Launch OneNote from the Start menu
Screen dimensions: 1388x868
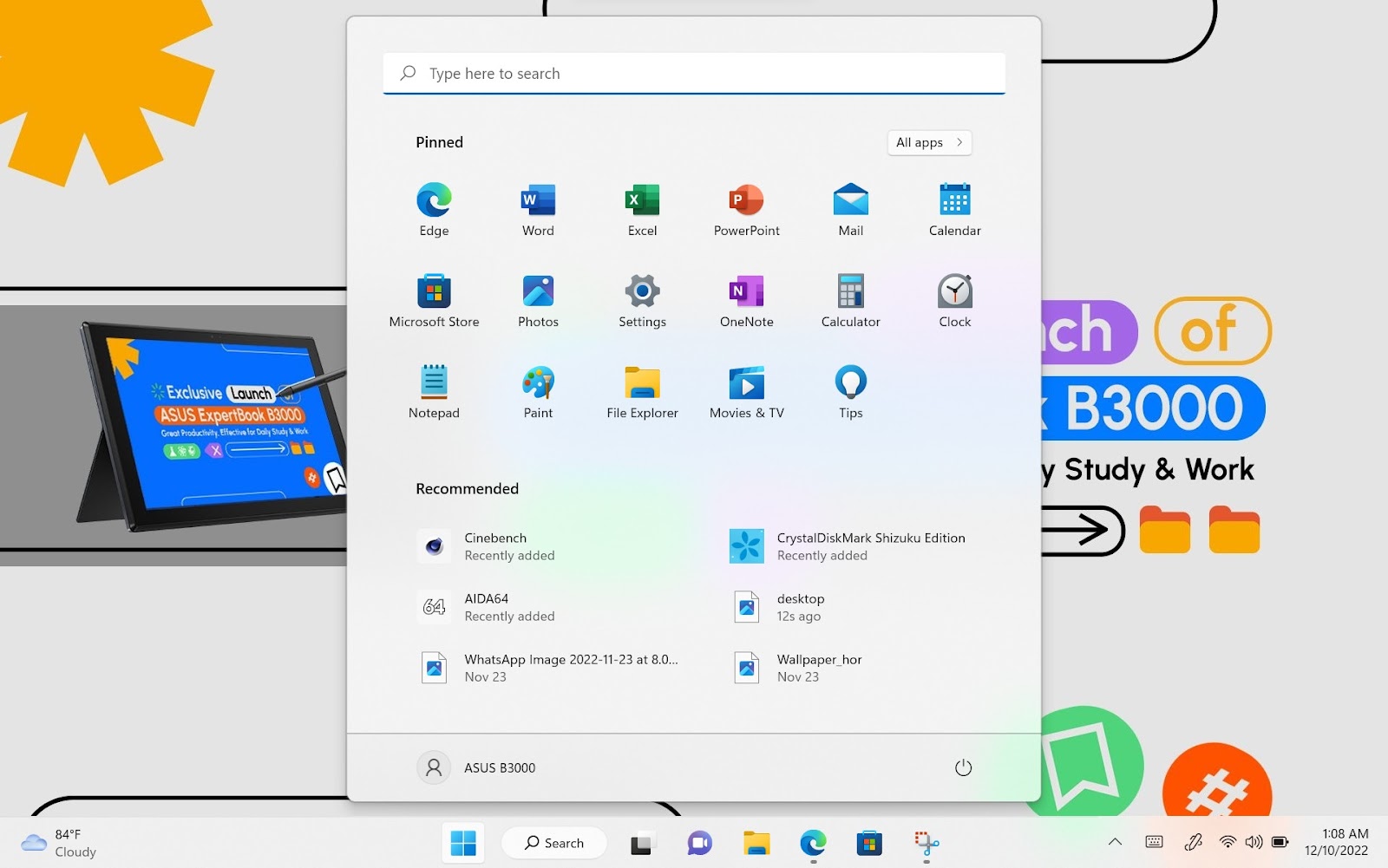(x=746, y=301)
